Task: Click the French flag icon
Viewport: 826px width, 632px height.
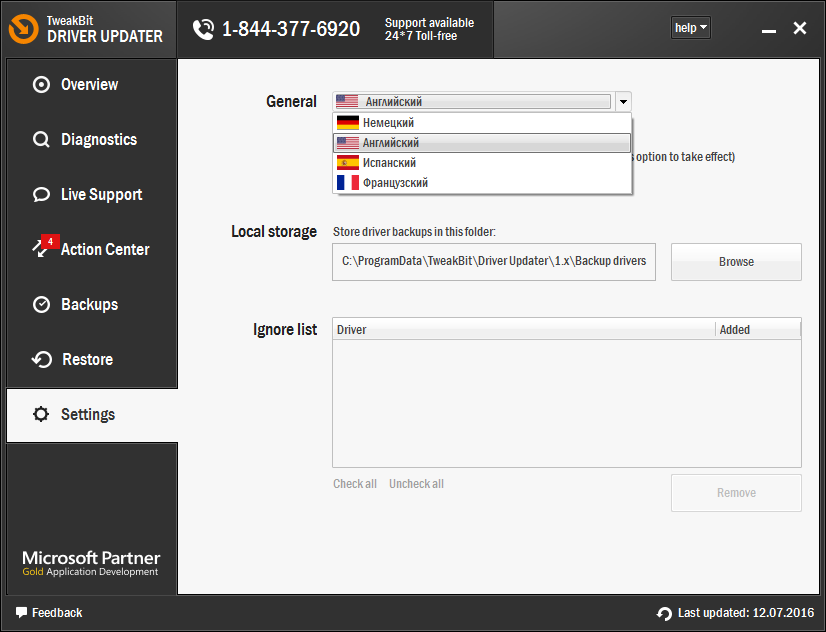Action: click(348, 183)
